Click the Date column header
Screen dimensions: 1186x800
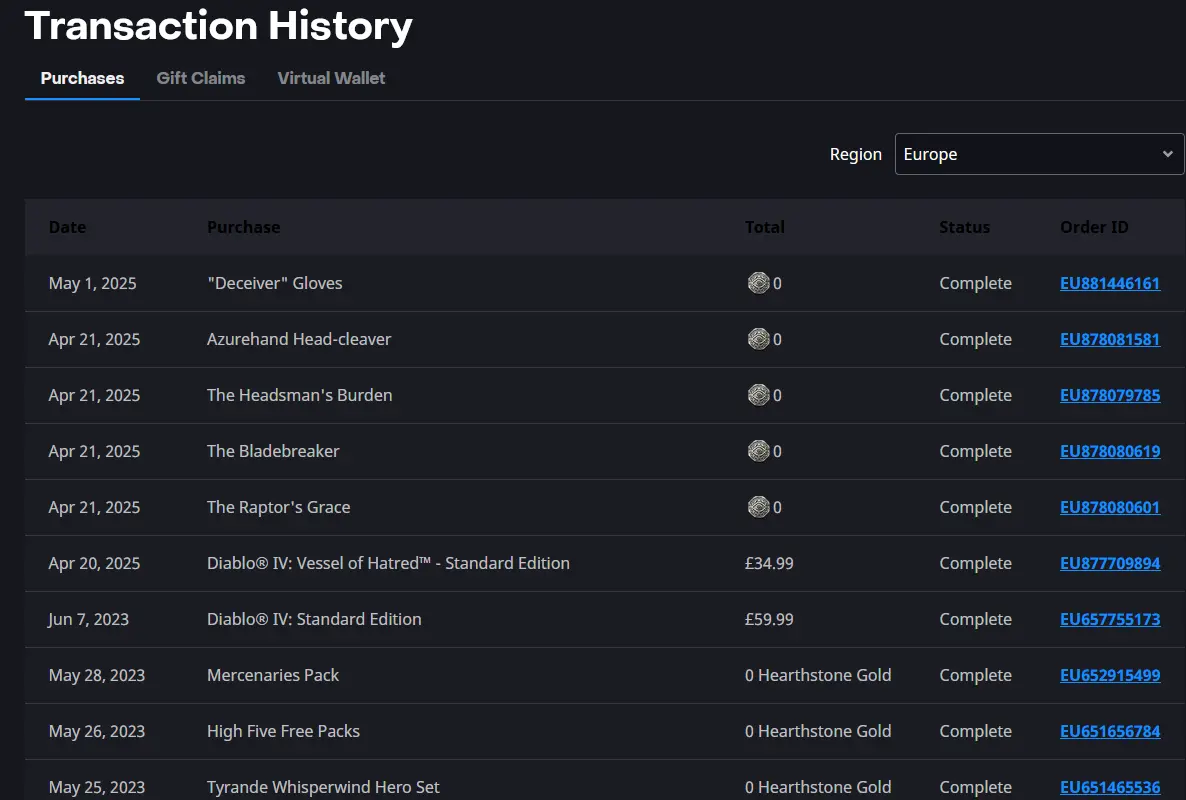tap(67, 227)
